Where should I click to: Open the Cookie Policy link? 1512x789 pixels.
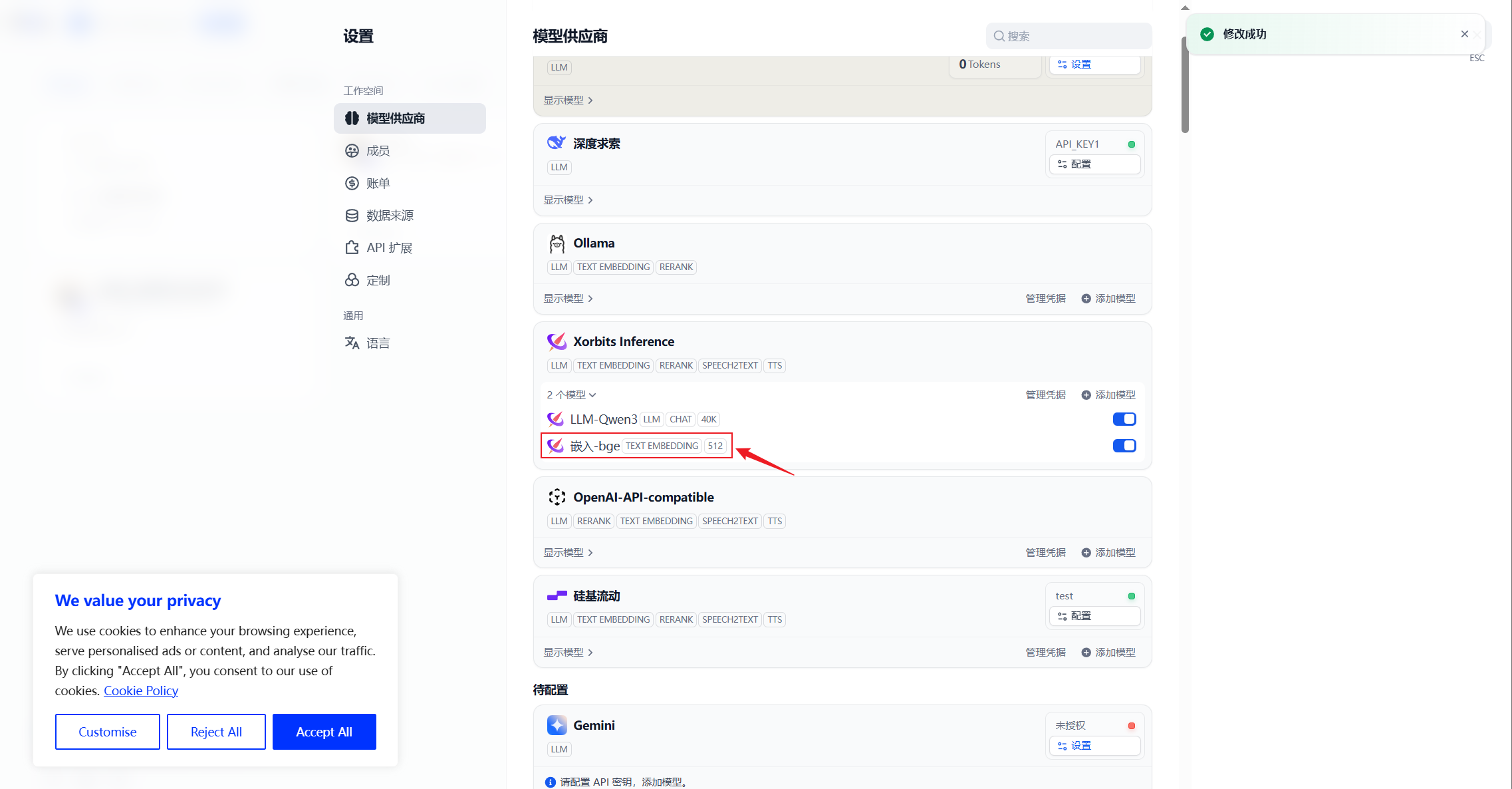[x=141, y=691]
